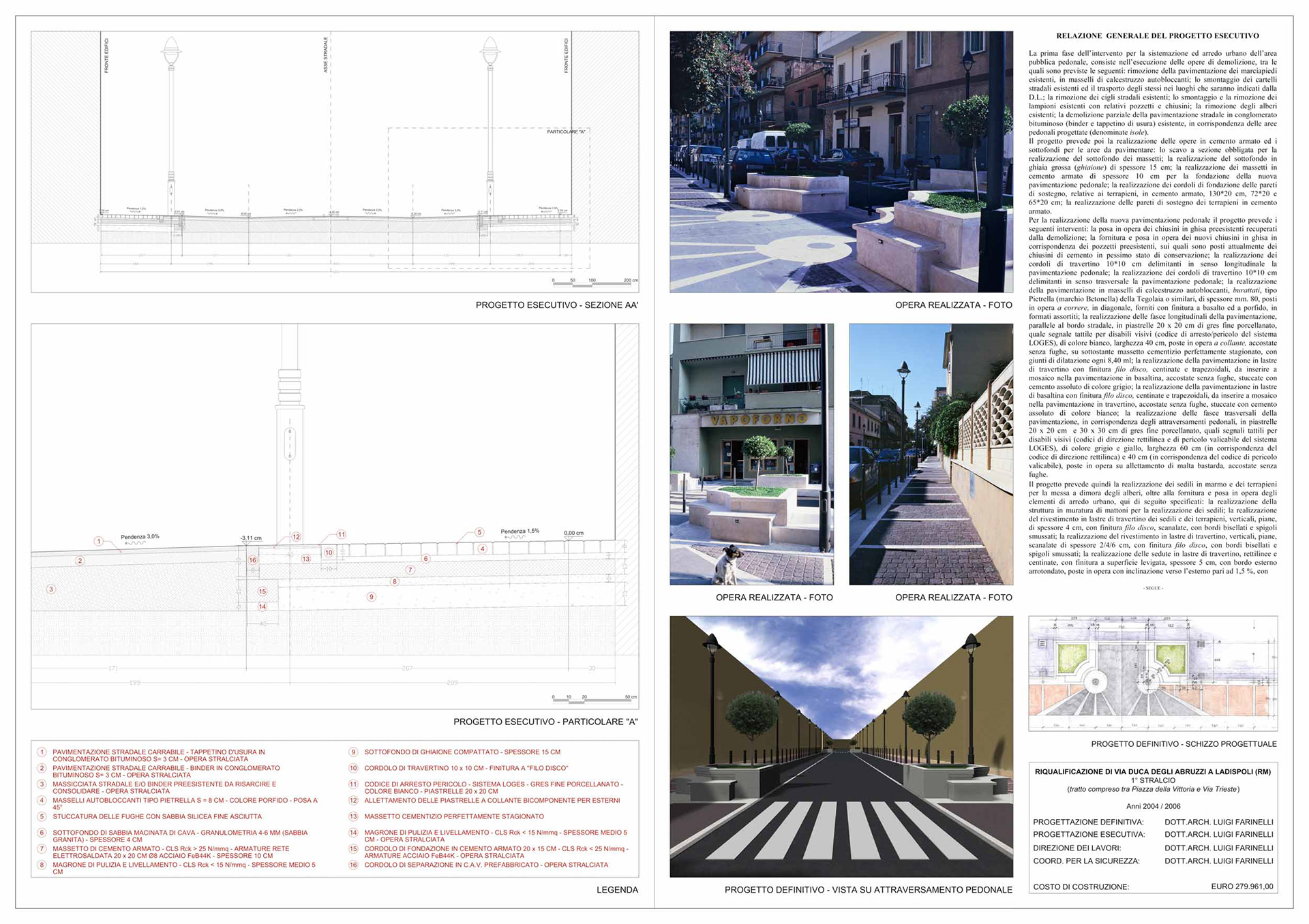Click the '1° STRALCIO' line
The image size is (1309, 924).
1153,780
